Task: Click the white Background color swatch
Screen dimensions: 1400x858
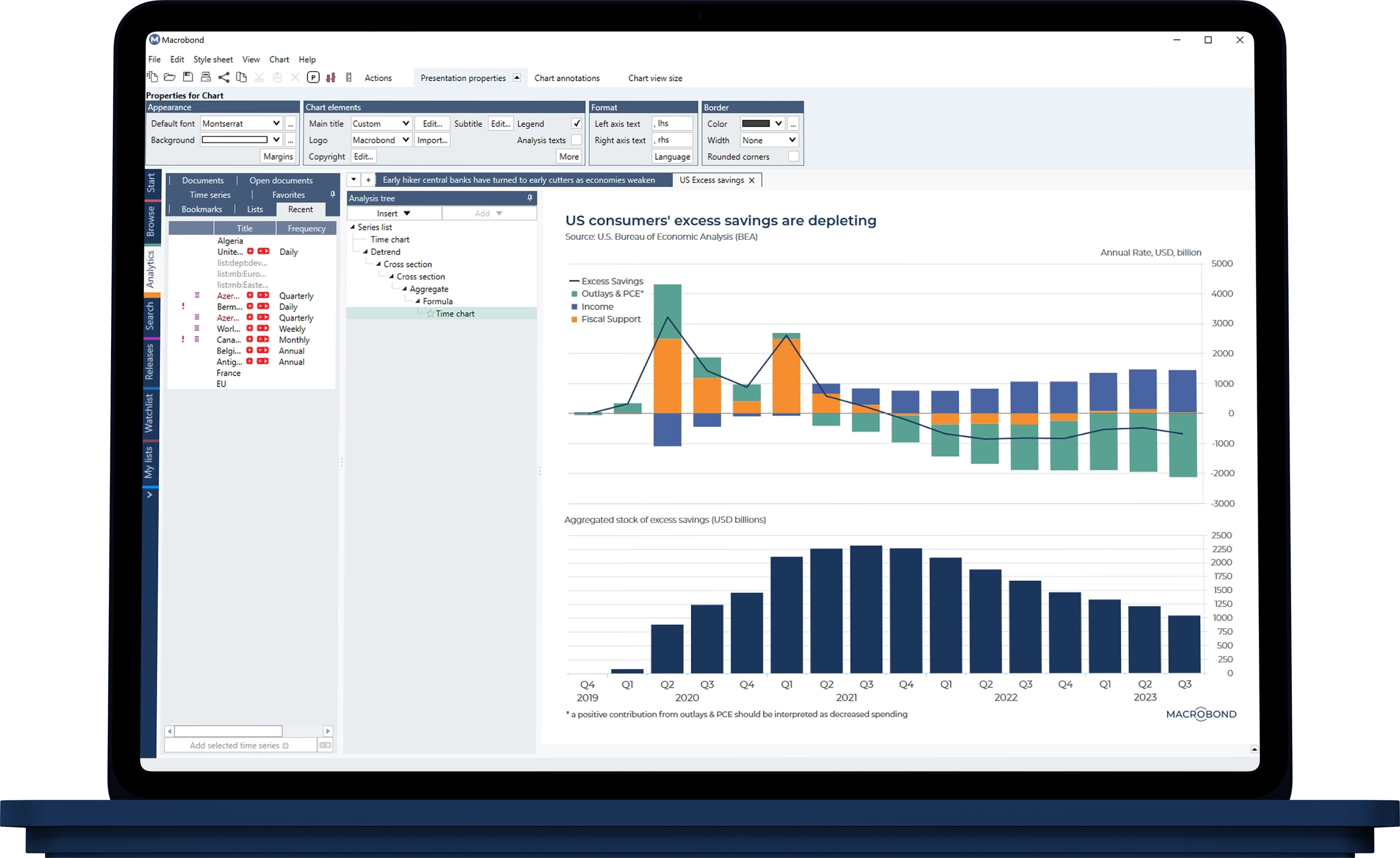Action: 235,140
